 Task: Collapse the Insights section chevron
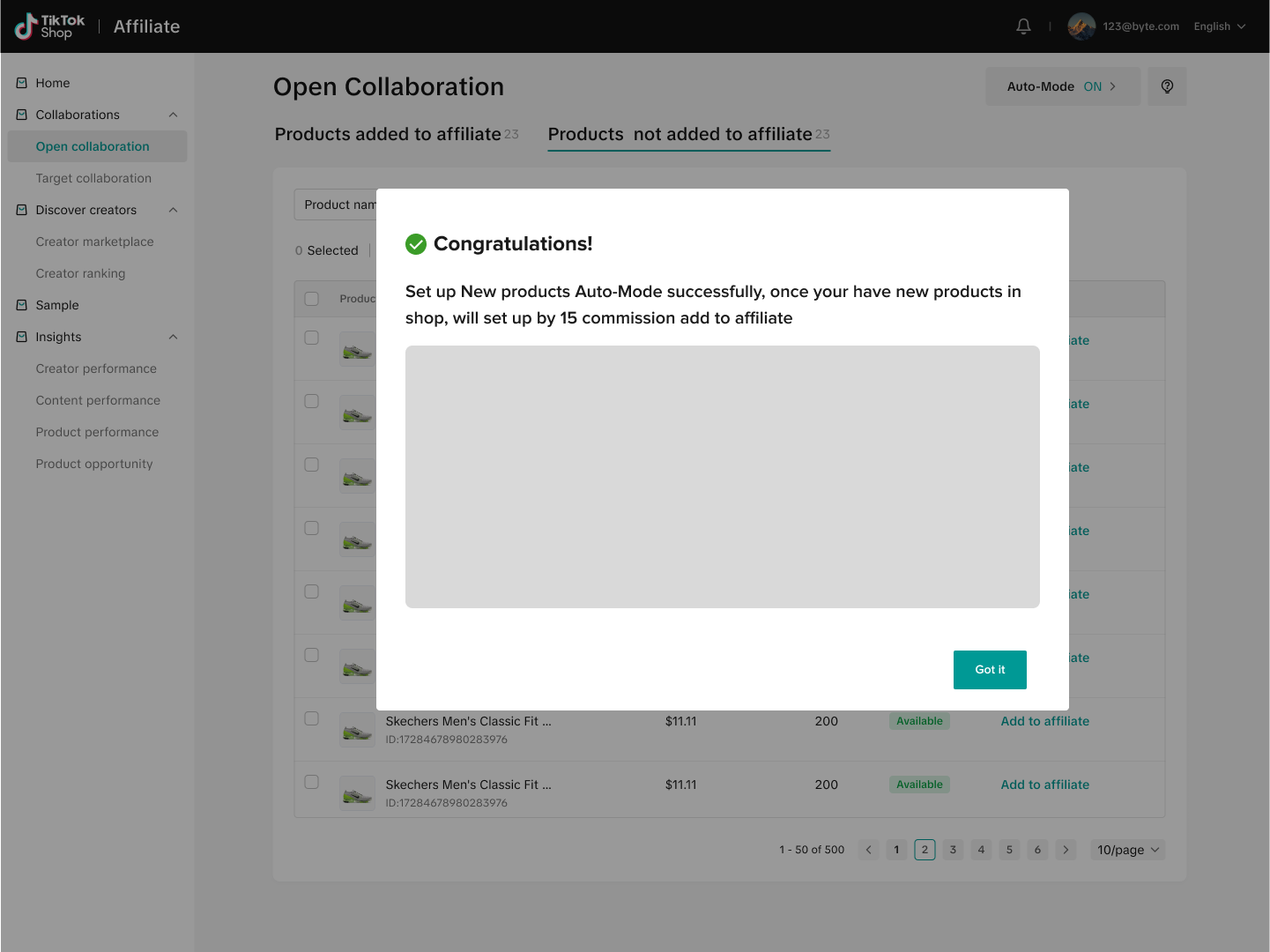click(x=174, y=337)
